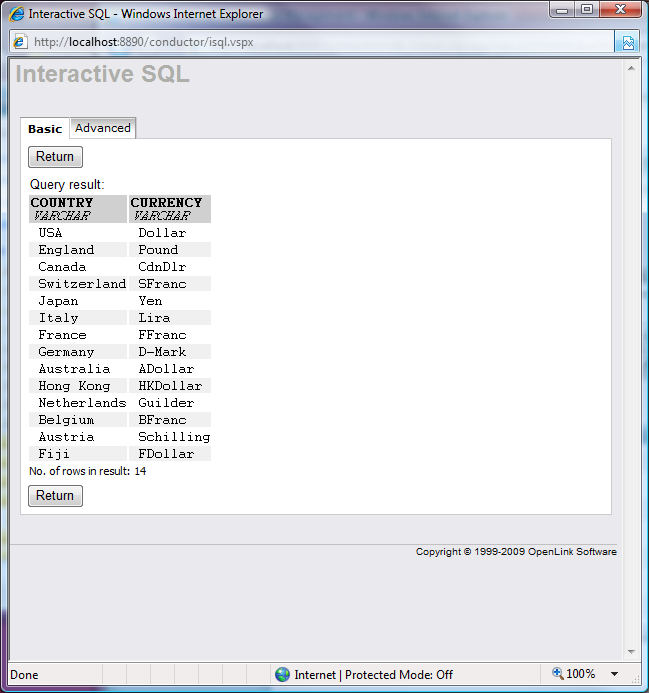This screenshot has height=693, width=649.
Task: Click the page icon left of the URL
Action: tap(19, 42)
